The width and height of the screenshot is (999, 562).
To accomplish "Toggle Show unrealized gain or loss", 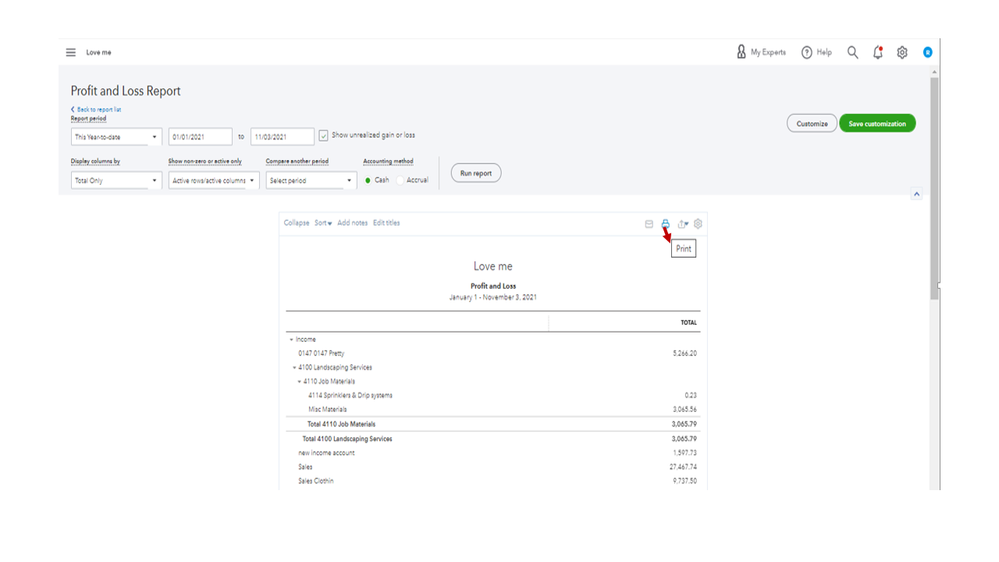I will 324,136.
